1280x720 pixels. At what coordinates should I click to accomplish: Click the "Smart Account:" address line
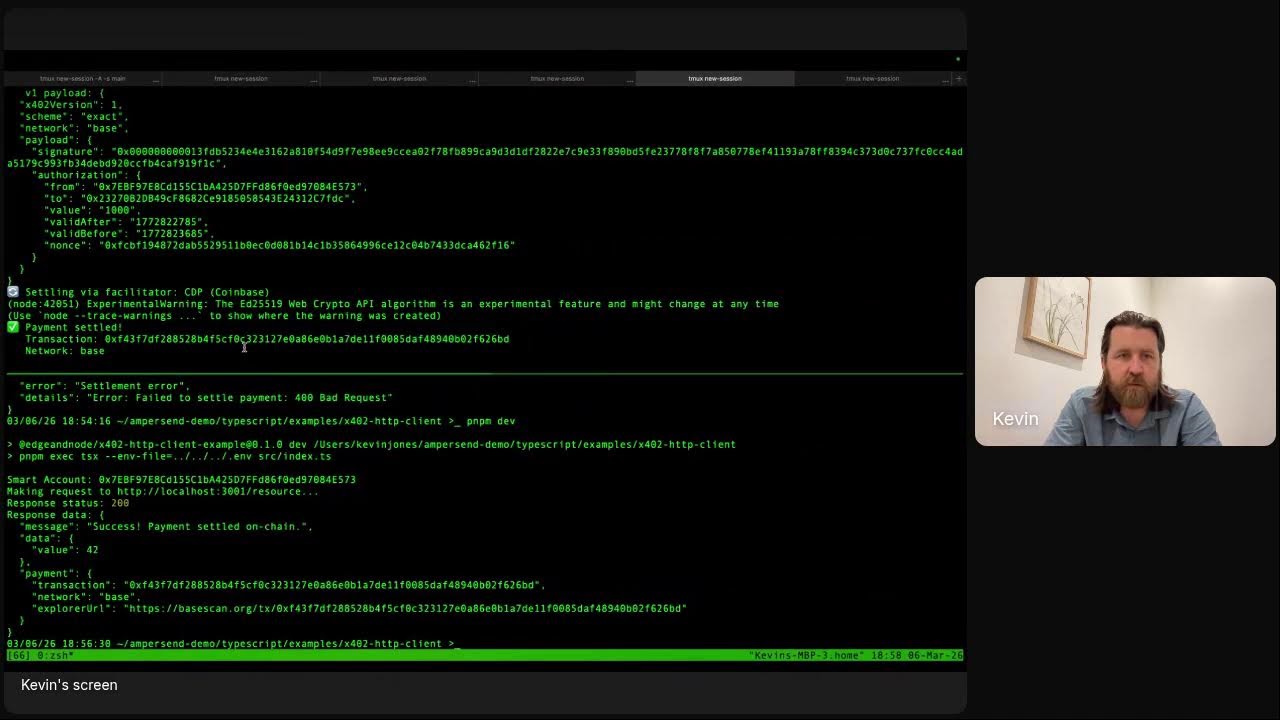click(x=181, y=480)
